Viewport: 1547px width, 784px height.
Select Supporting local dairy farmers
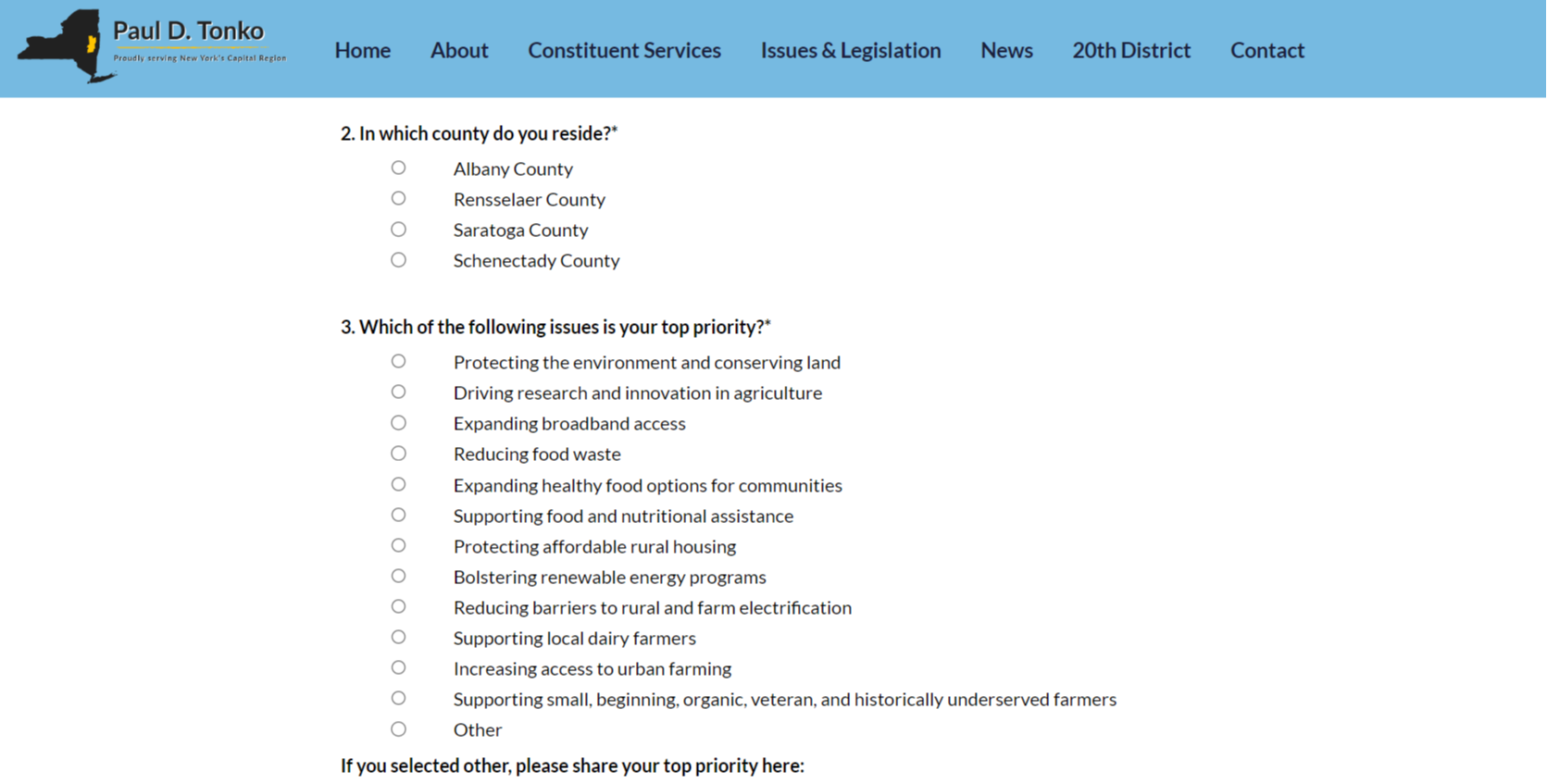click(398, 637)
